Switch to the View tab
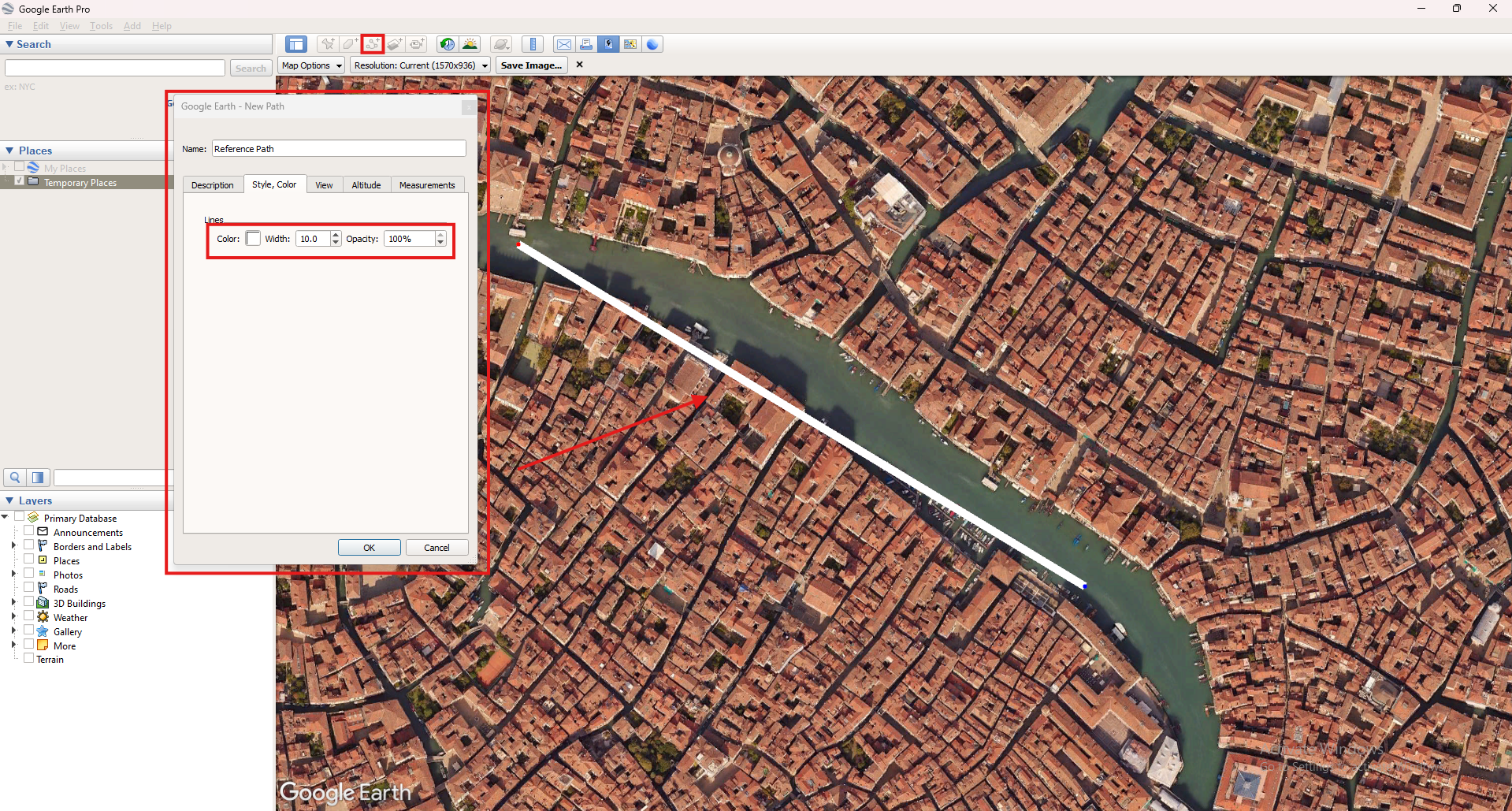Image resolution: width=1512 pixels, height=811 pixels. tap(324, 185)
